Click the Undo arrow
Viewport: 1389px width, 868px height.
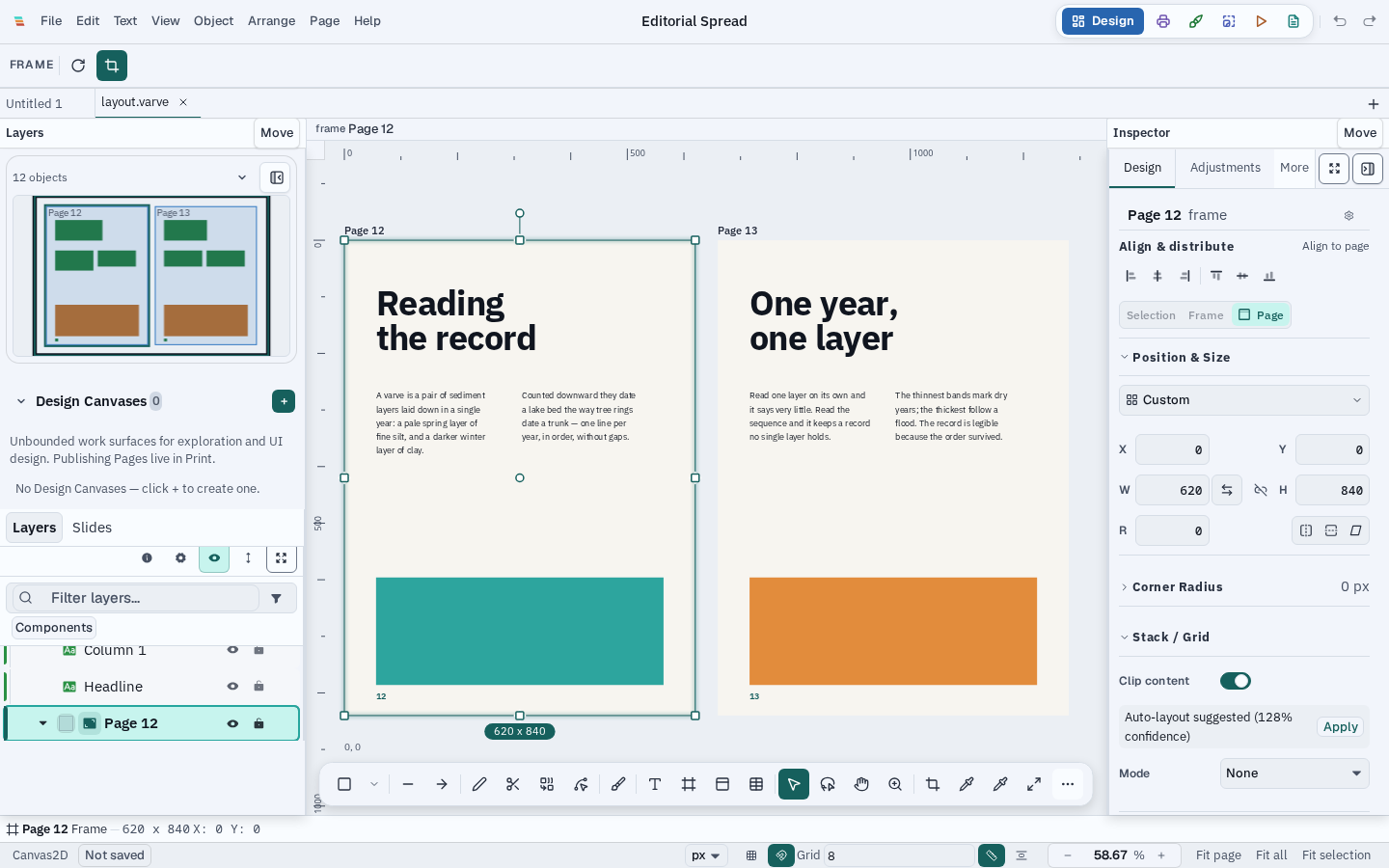(1340, 21)
